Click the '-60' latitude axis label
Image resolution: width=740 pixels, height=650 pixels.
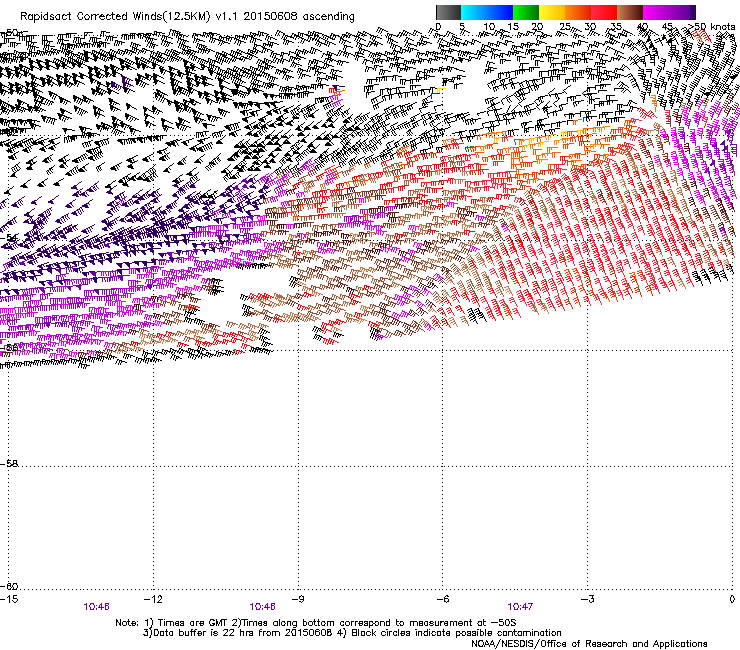(9, 586)
